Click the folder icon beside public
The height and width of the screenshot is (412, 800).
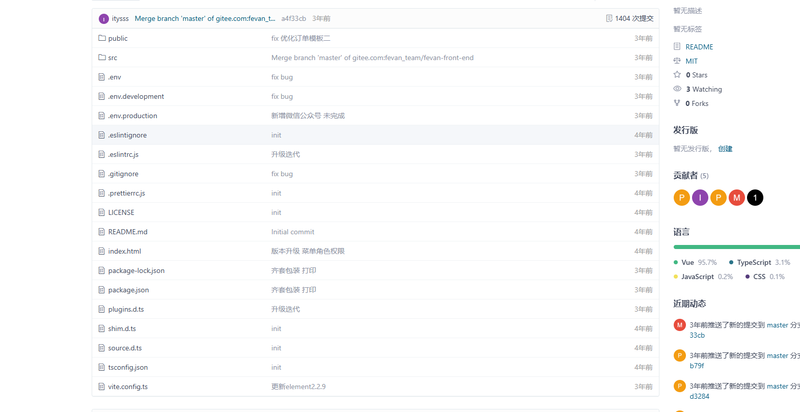[x=102, y=38]
